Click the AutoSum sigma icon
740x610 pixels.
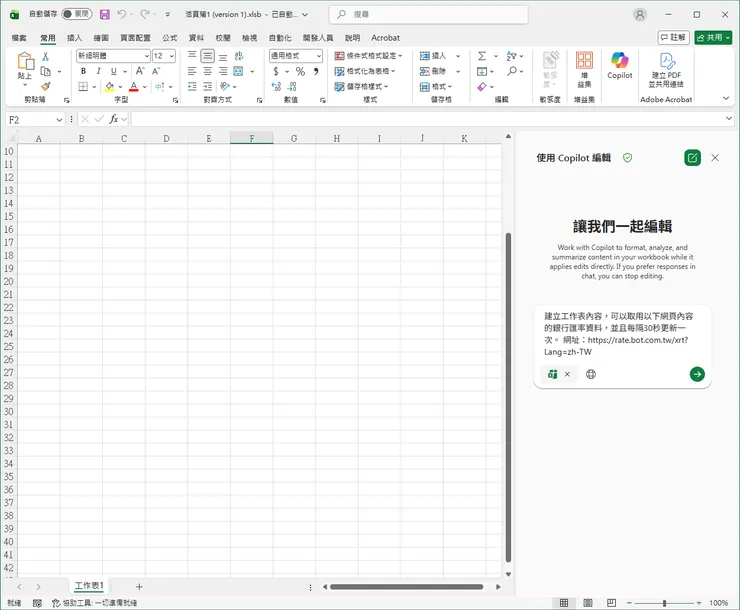[482, 56]
